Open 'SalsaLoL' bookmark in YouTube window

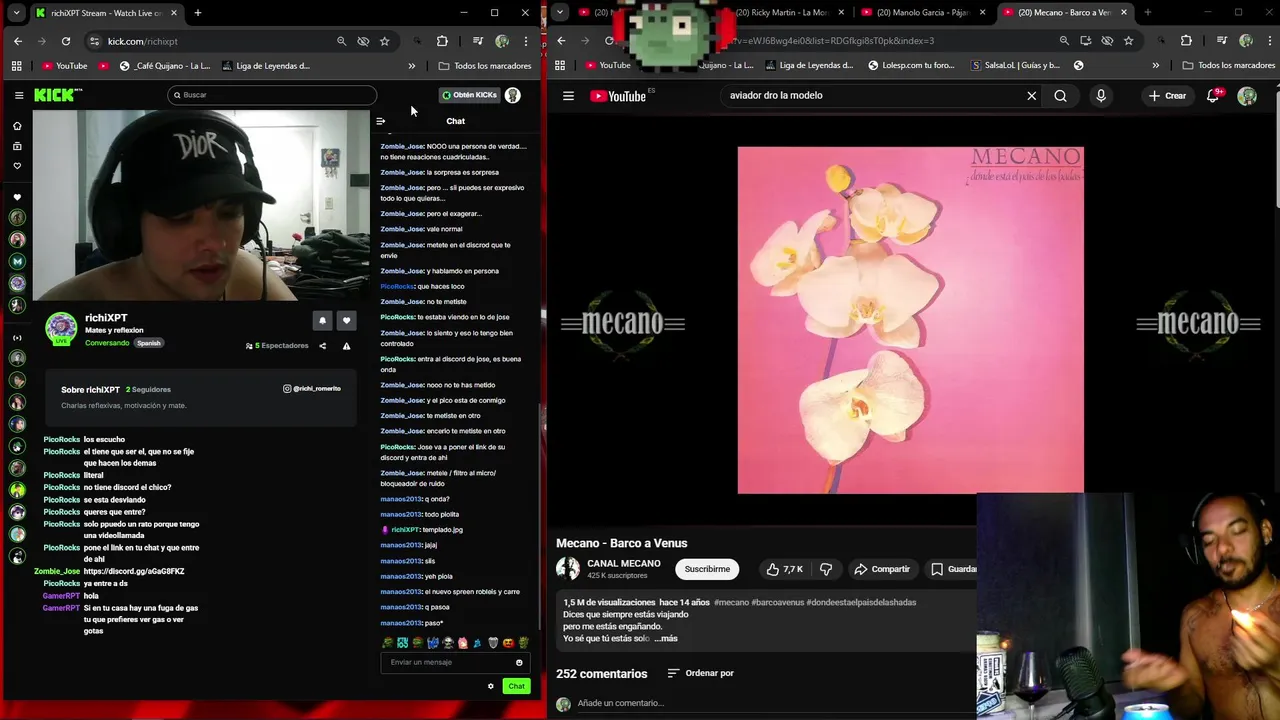1015,66
